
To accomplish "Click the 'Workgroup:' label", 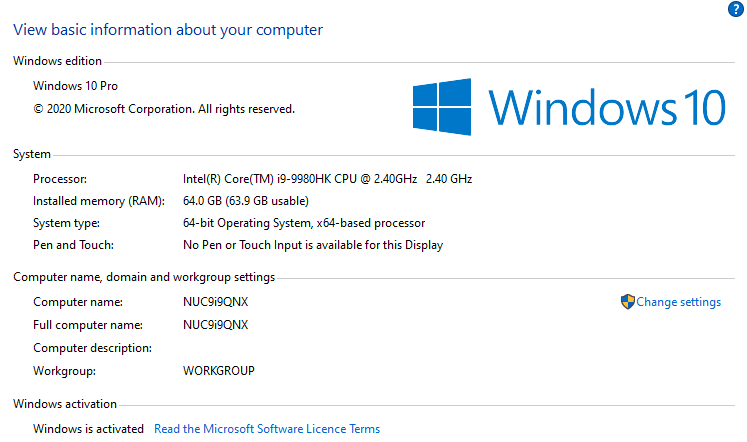I will (x=64, y=371).
